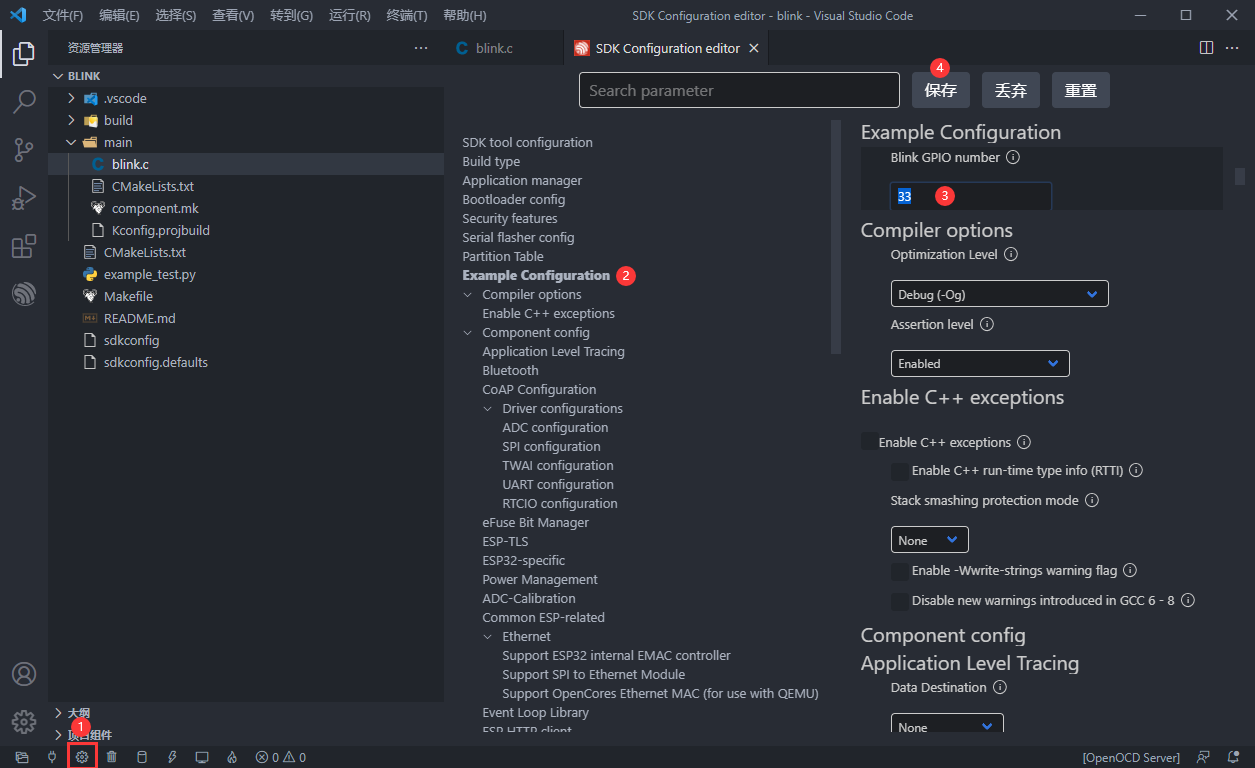Viewport: 1255px width, 768px height.
Task: Open Explorer panel more actions ellipsis
Action: pyautogui.click(x=421, y=48)
